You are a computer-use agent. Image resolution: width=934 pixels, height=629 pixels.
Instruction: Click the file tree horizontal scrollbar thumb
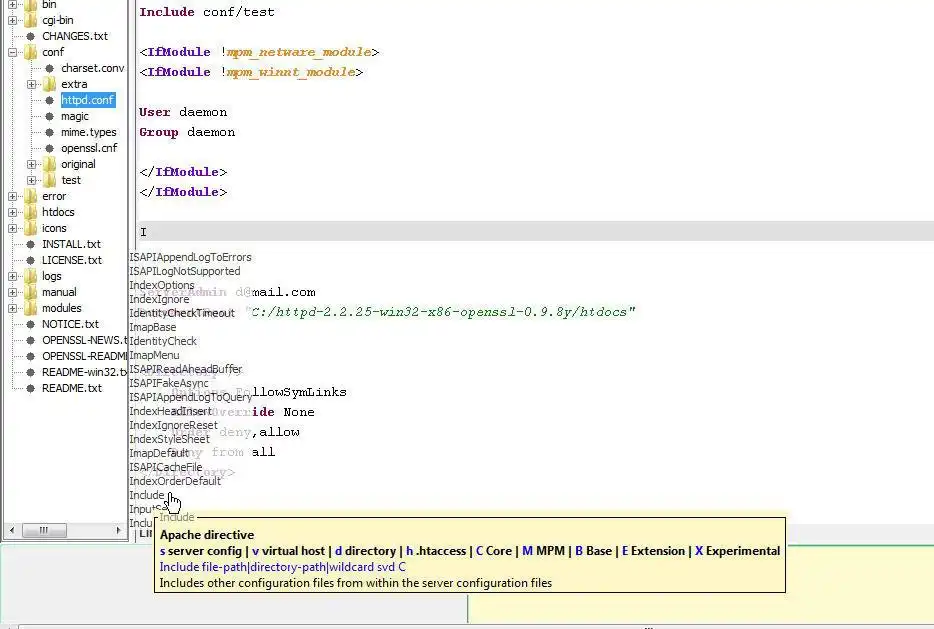[x=45, y=530]
